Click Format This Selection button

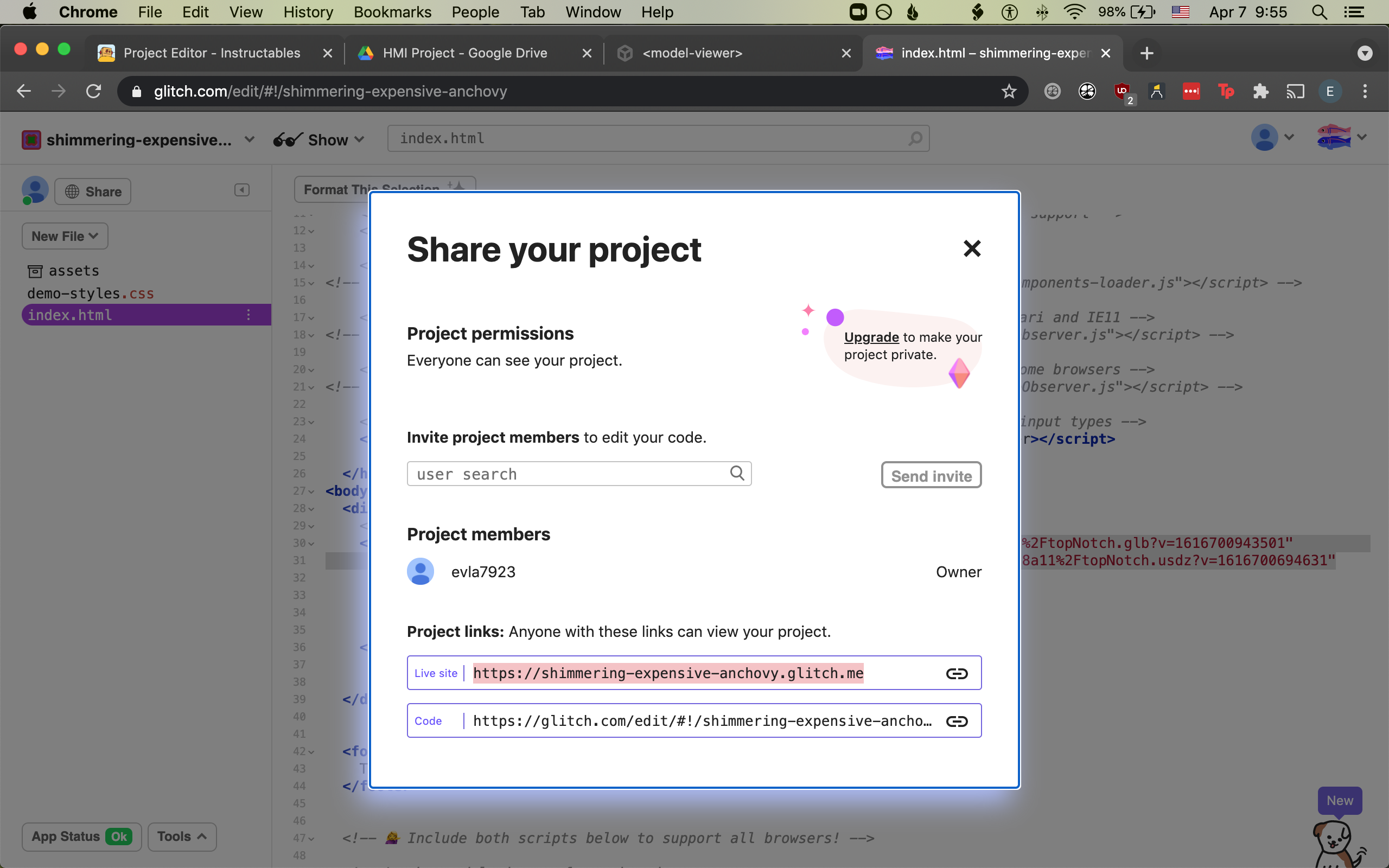[x=385, y=189]
